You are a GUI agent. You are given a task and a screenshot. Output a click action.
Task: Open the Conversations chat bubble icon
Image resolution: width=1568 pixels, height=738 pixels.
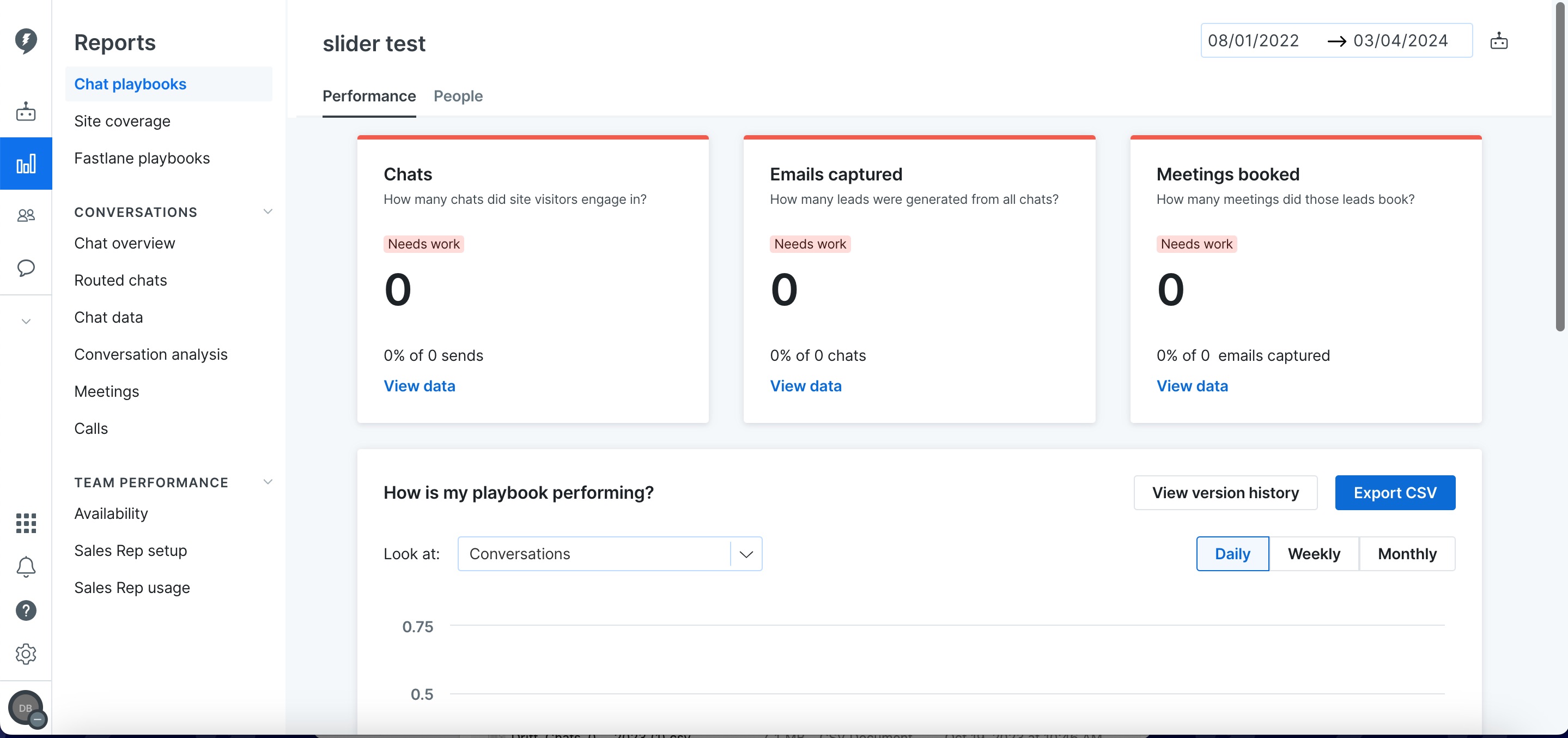(x=26, y=268)
